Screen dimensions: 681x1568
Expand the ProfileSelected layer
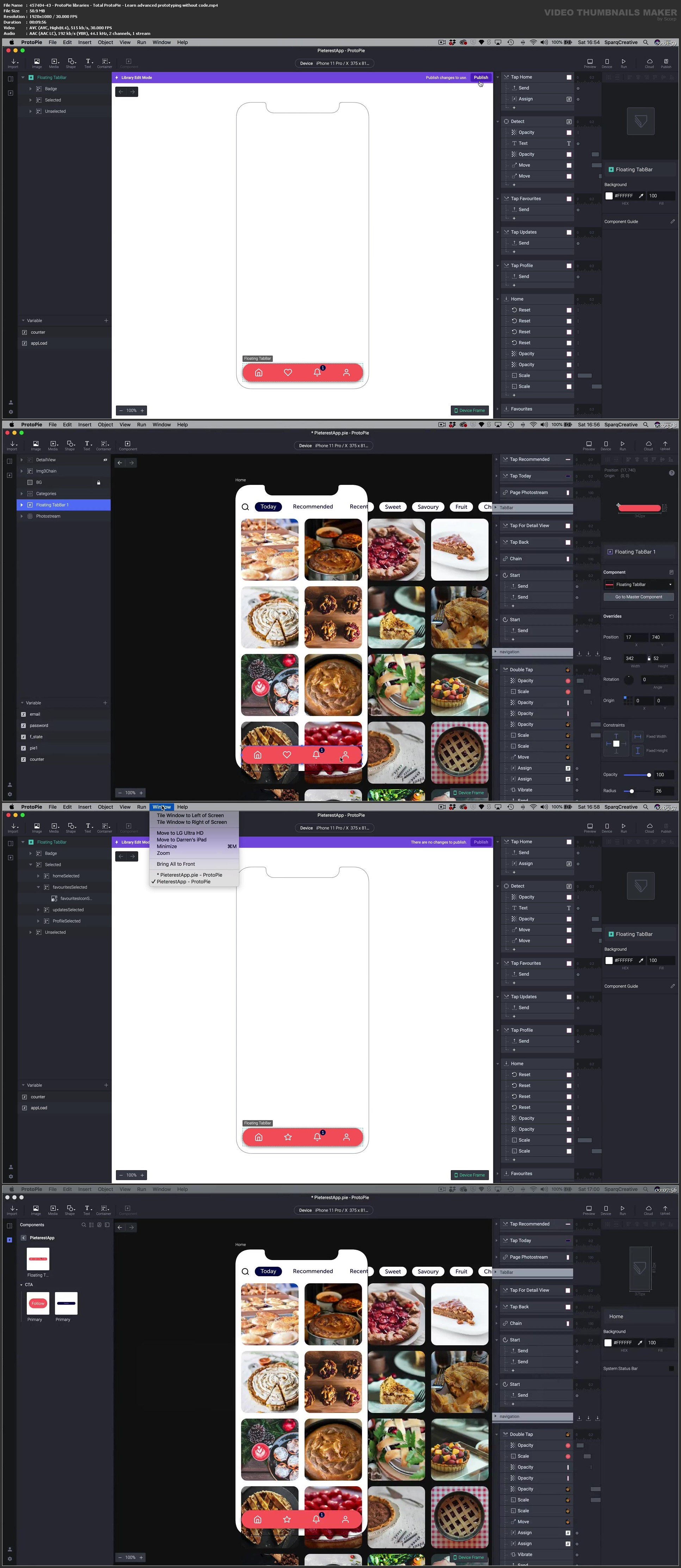[x=38, y=921]
